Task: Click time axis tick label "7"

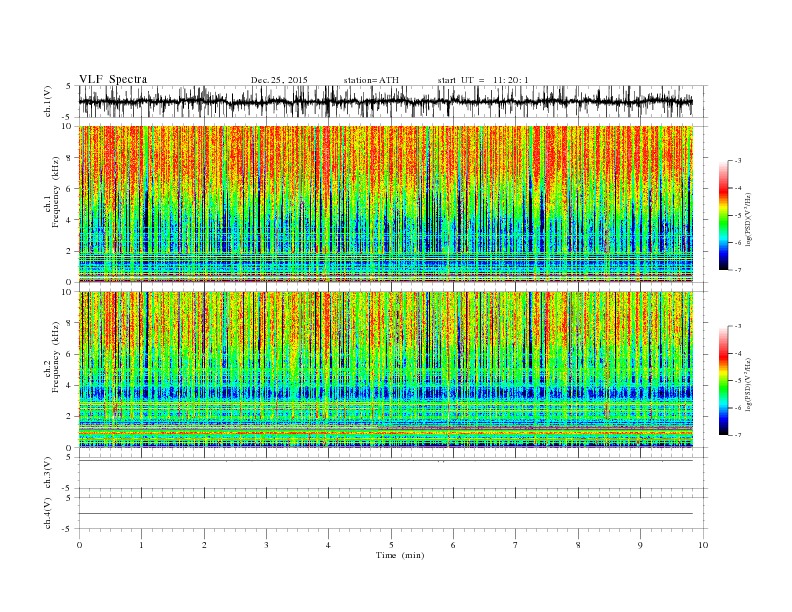Action: tap(516, 545)
